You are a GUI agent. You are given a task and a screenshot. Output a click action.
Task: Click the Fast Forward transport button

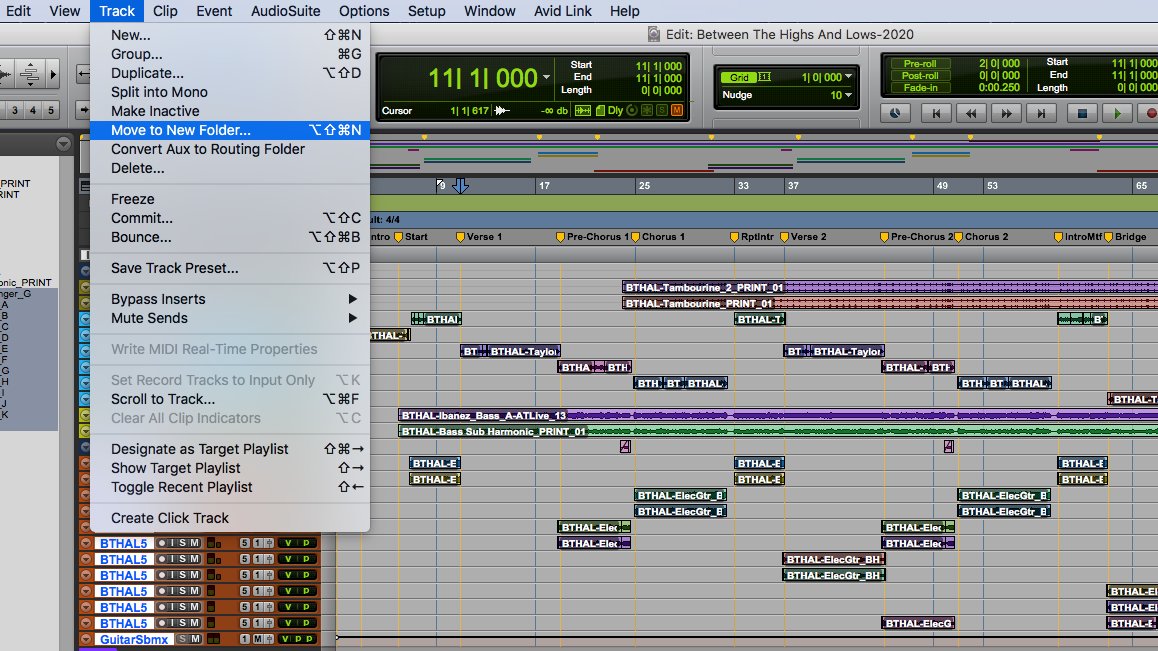tap(1006, 113)
